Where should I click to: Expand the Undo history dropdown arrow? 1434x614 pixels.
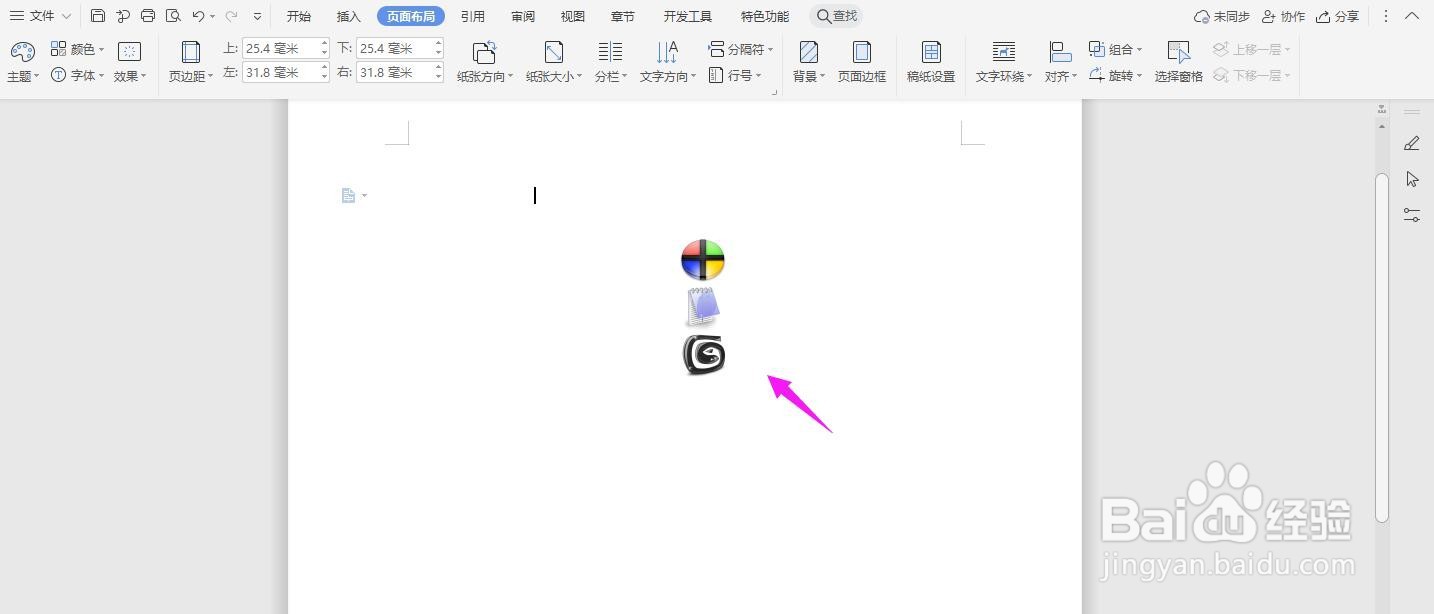pos(213,17)
